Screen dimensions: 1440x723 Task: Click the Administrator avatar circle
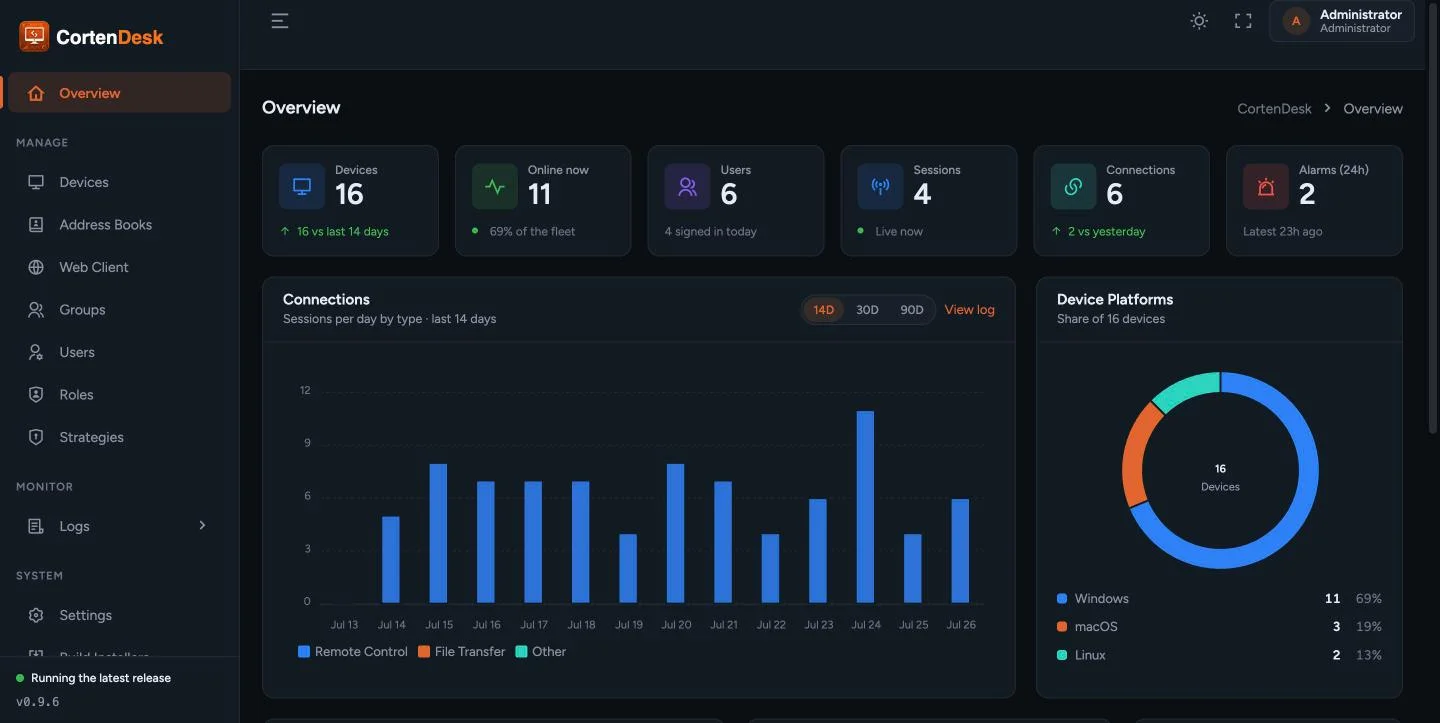(1296, 21)
